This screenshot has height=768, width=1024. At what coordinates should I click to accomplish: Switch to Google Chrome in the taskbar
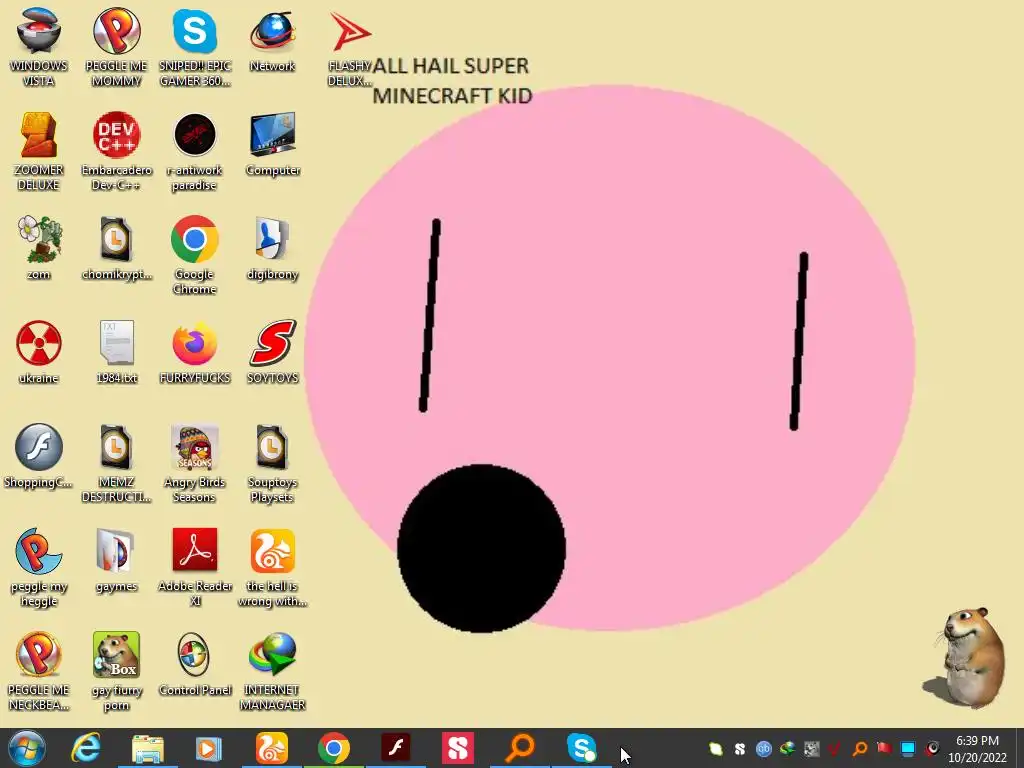coord(333,748)
